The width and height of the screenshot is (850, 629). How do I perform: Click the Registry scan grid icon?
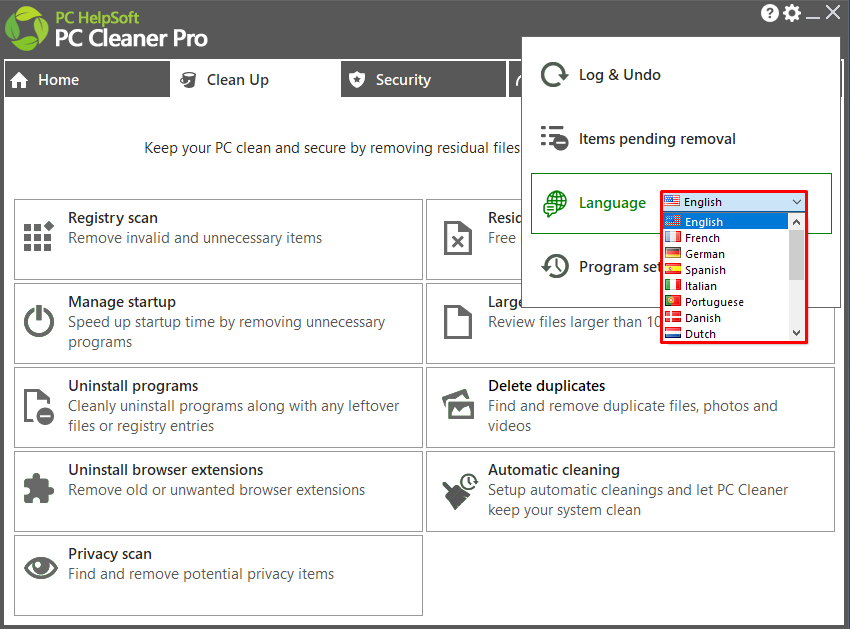tap(38, 236)
